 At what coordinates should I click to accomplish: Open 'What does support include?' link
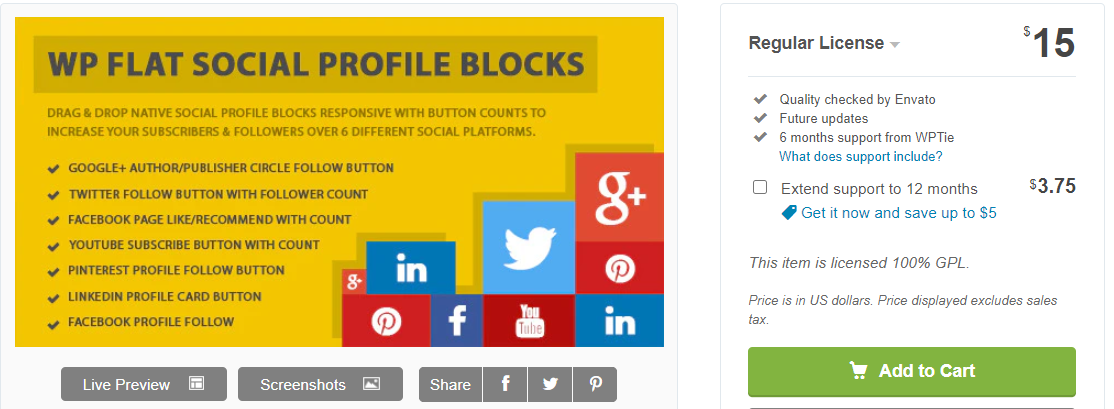click(x=861, y=156)
